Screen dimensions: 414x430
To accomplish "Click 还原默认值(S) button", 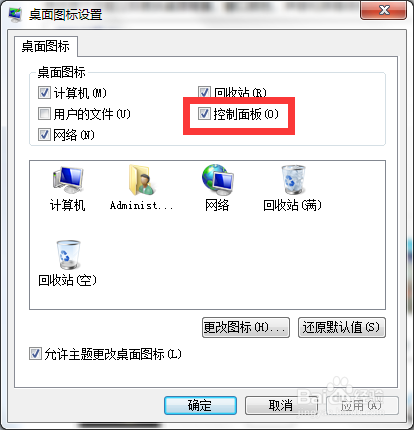I will pos(342,327).
